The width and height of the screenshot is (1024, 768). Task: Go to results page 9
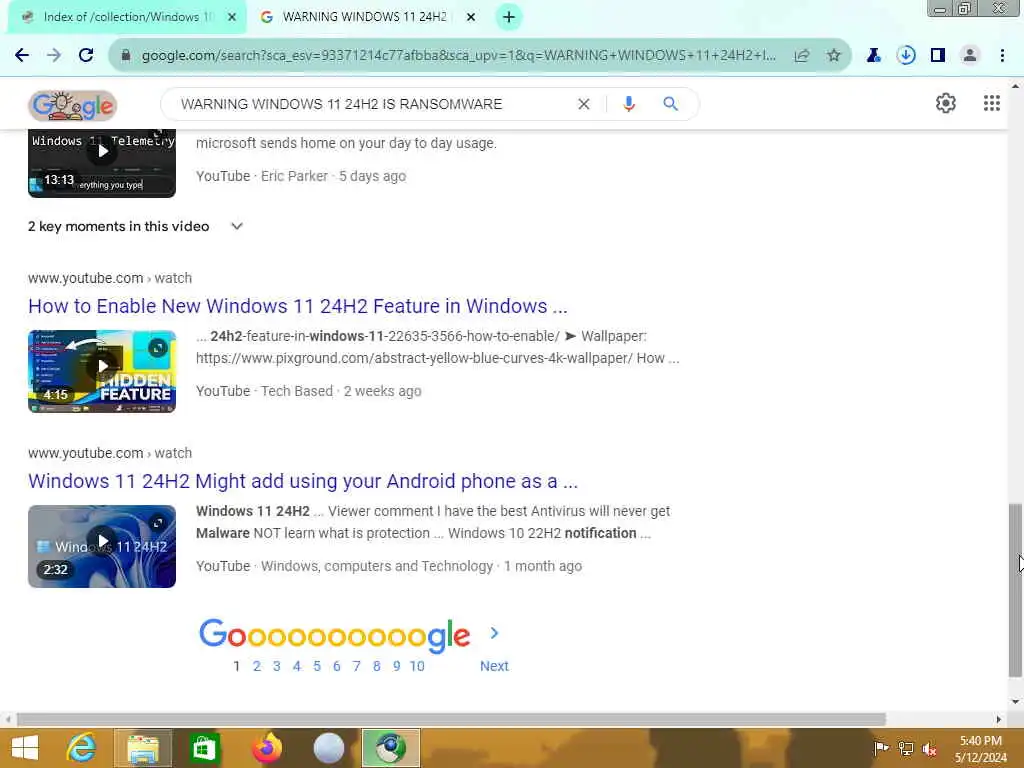coord(396,666)
